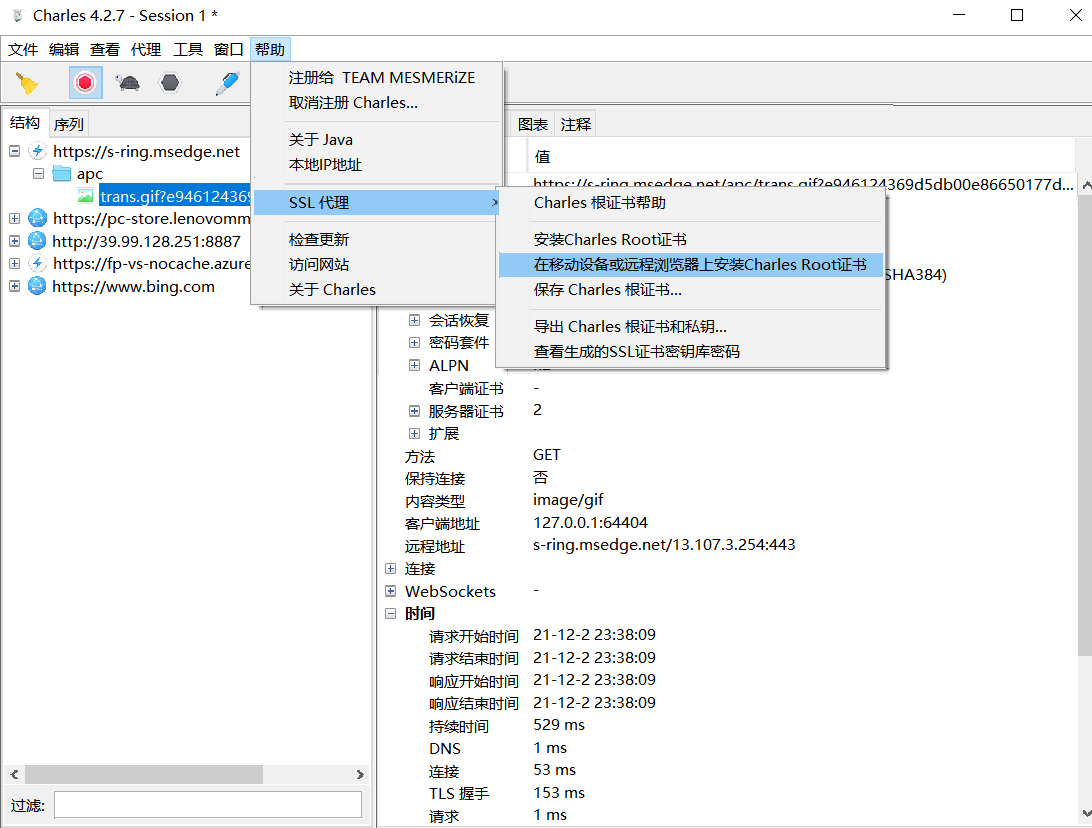Click right arrow of tree horizontal scrollbar
Viewport: 1092px width, 828px height.
coord(360,774)
